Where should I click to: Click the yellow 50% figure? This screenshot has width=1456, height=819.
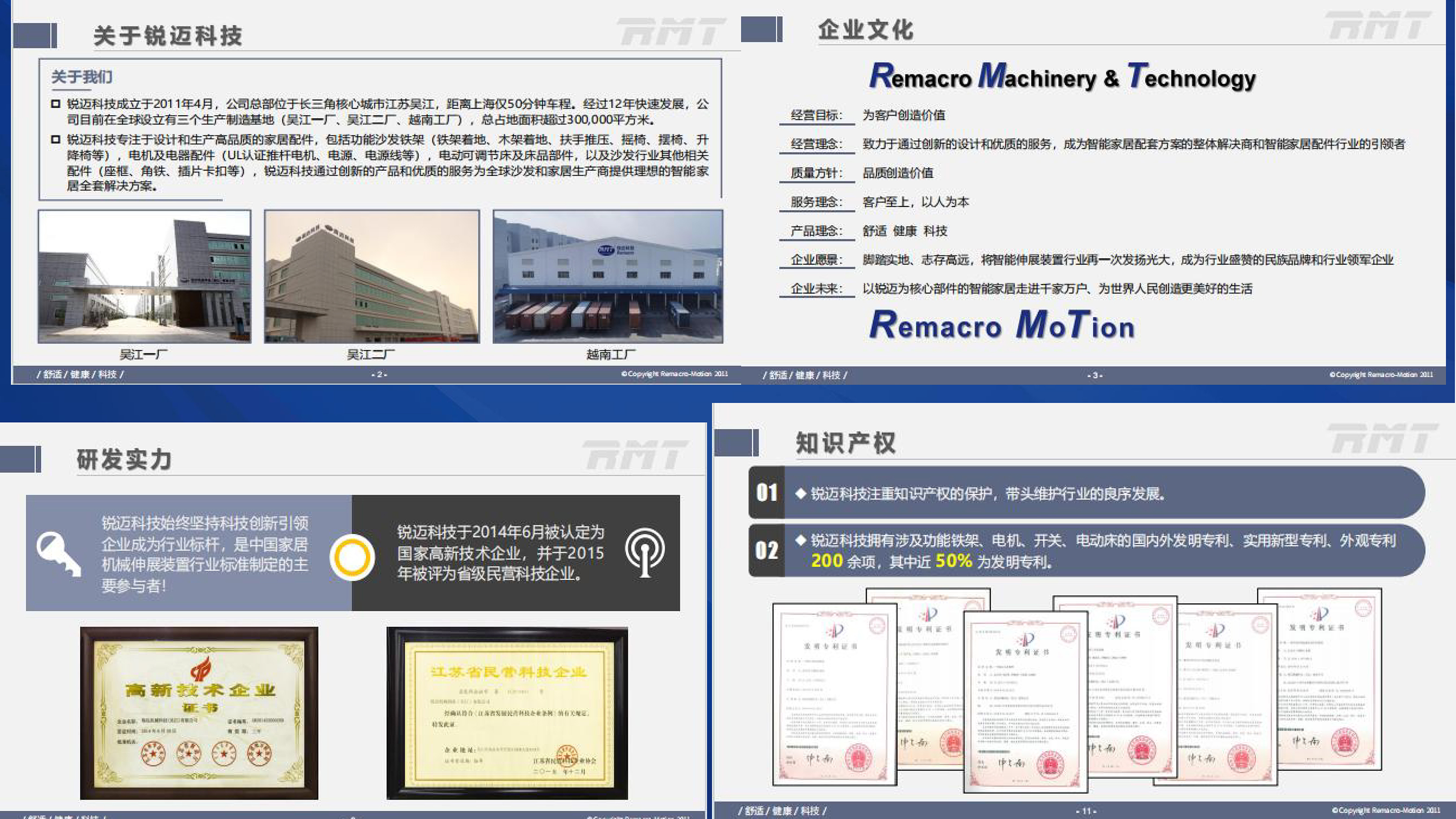pos(953,561)
